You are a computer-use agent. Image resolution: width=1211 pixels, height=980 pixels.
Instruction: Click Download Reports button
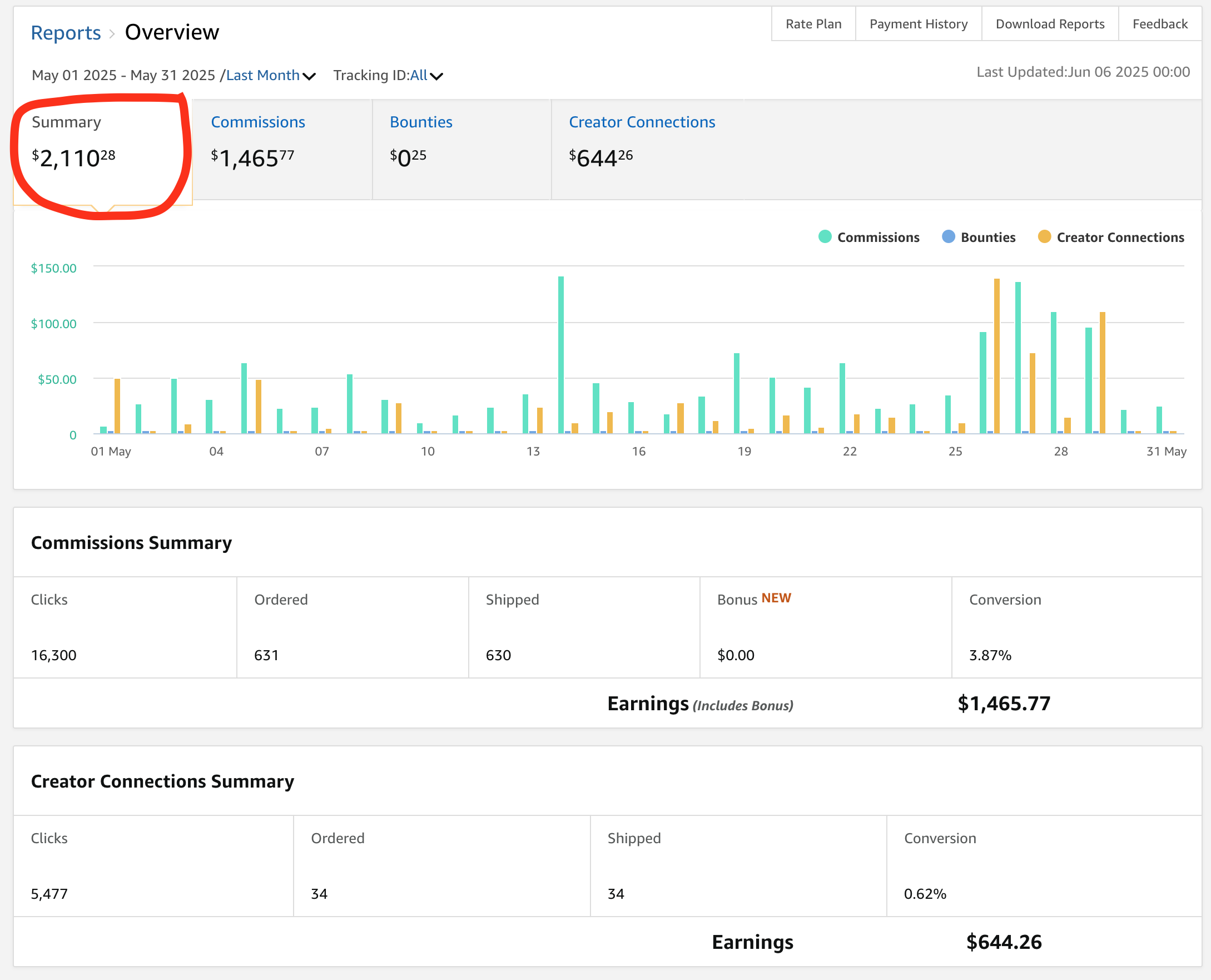click(1050, 24)
